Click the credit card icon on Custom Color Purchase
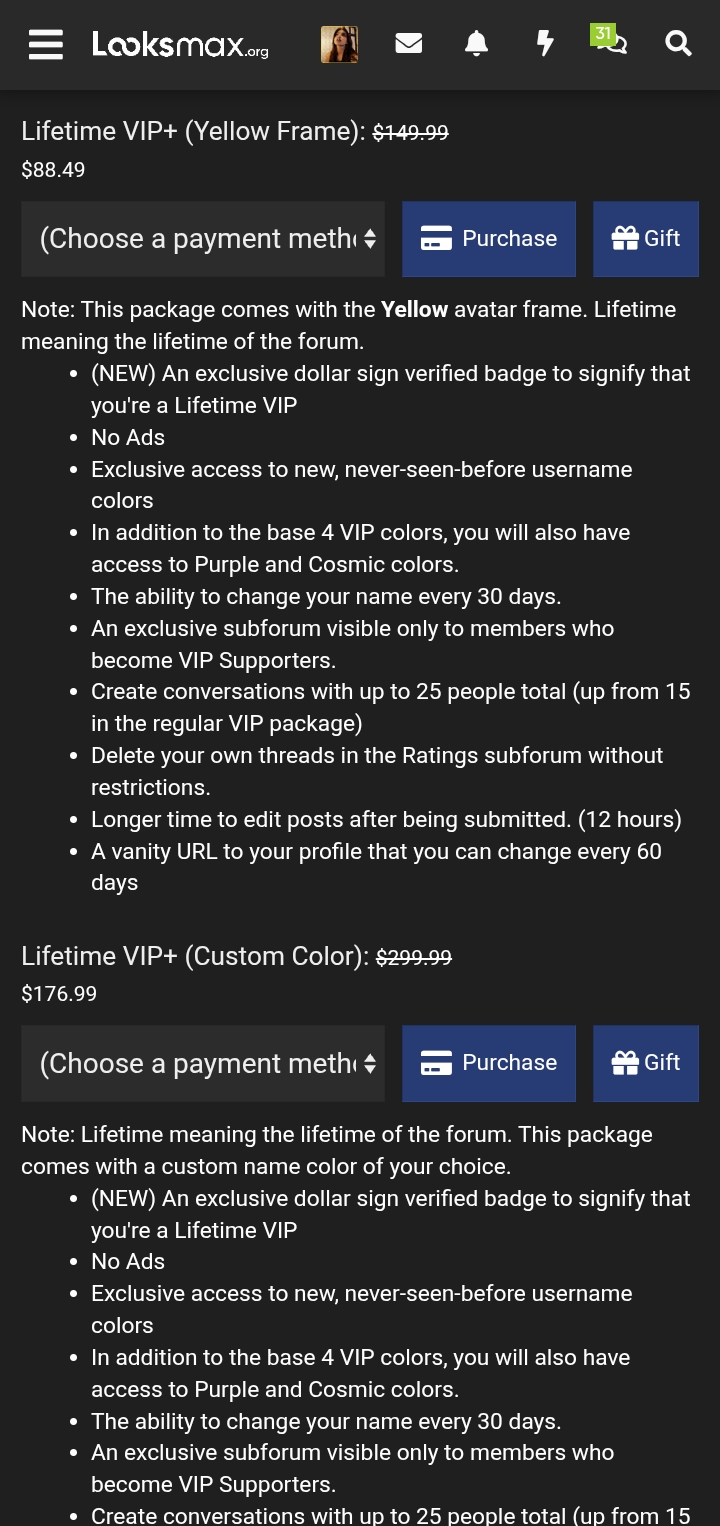This screenshot has width=720, height=1526. click(436, 1063)
